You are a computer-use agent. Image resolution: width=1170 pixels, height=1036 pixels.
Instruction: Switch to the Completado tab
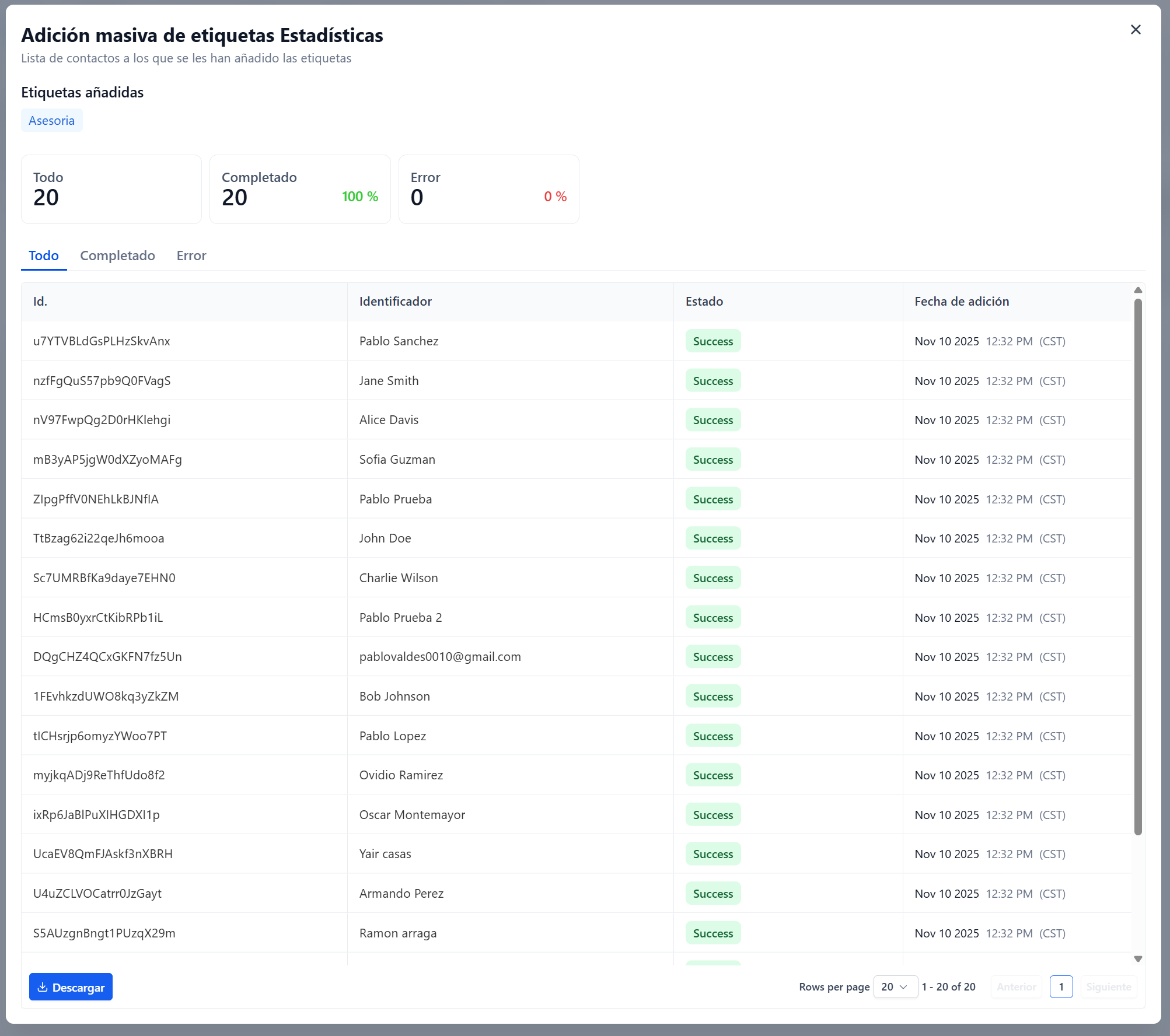coord(117,256)
